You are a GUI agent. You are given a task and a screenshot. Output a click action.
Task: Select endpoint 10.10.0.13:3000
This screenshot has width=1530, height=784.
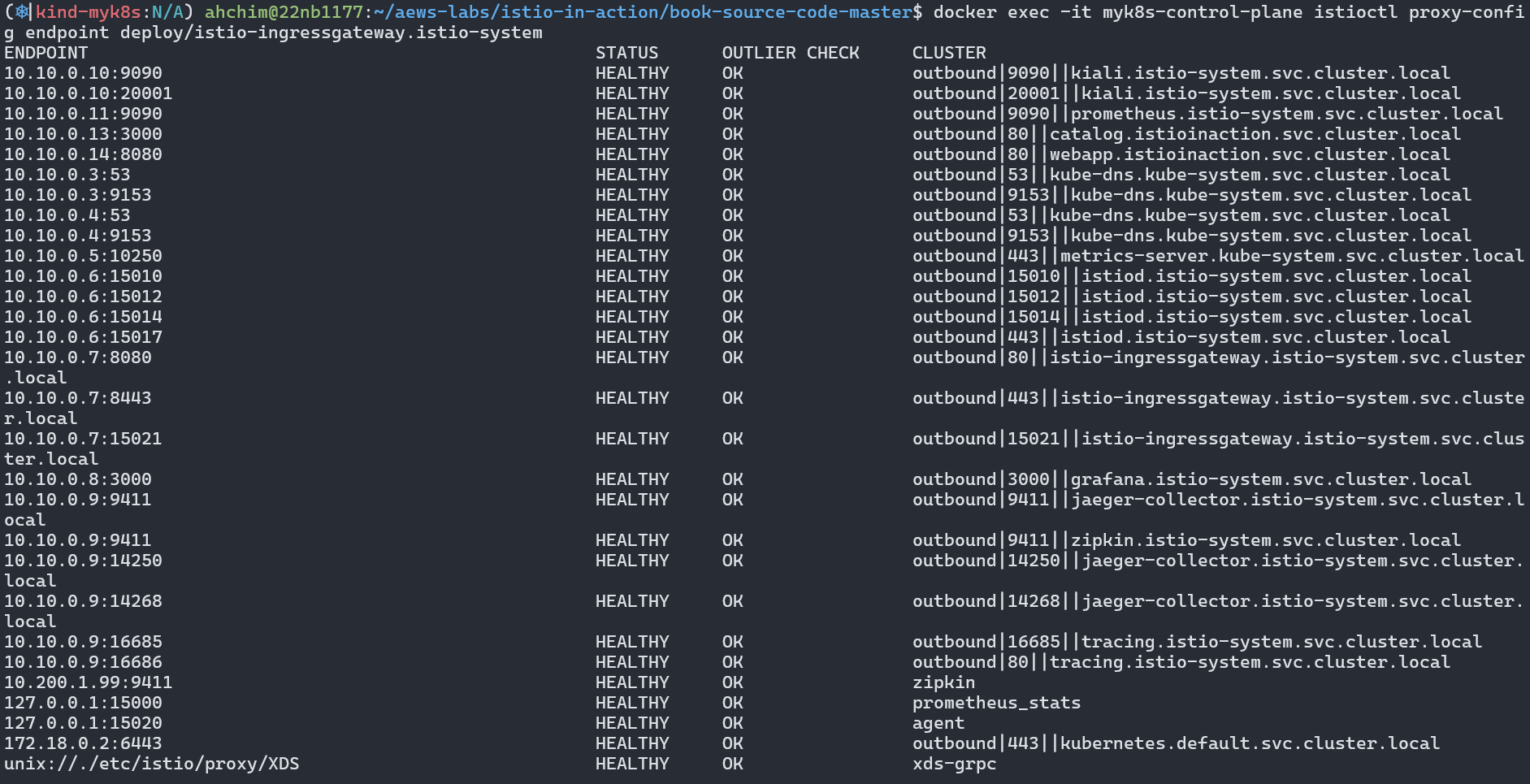click(x=83, y=134)
